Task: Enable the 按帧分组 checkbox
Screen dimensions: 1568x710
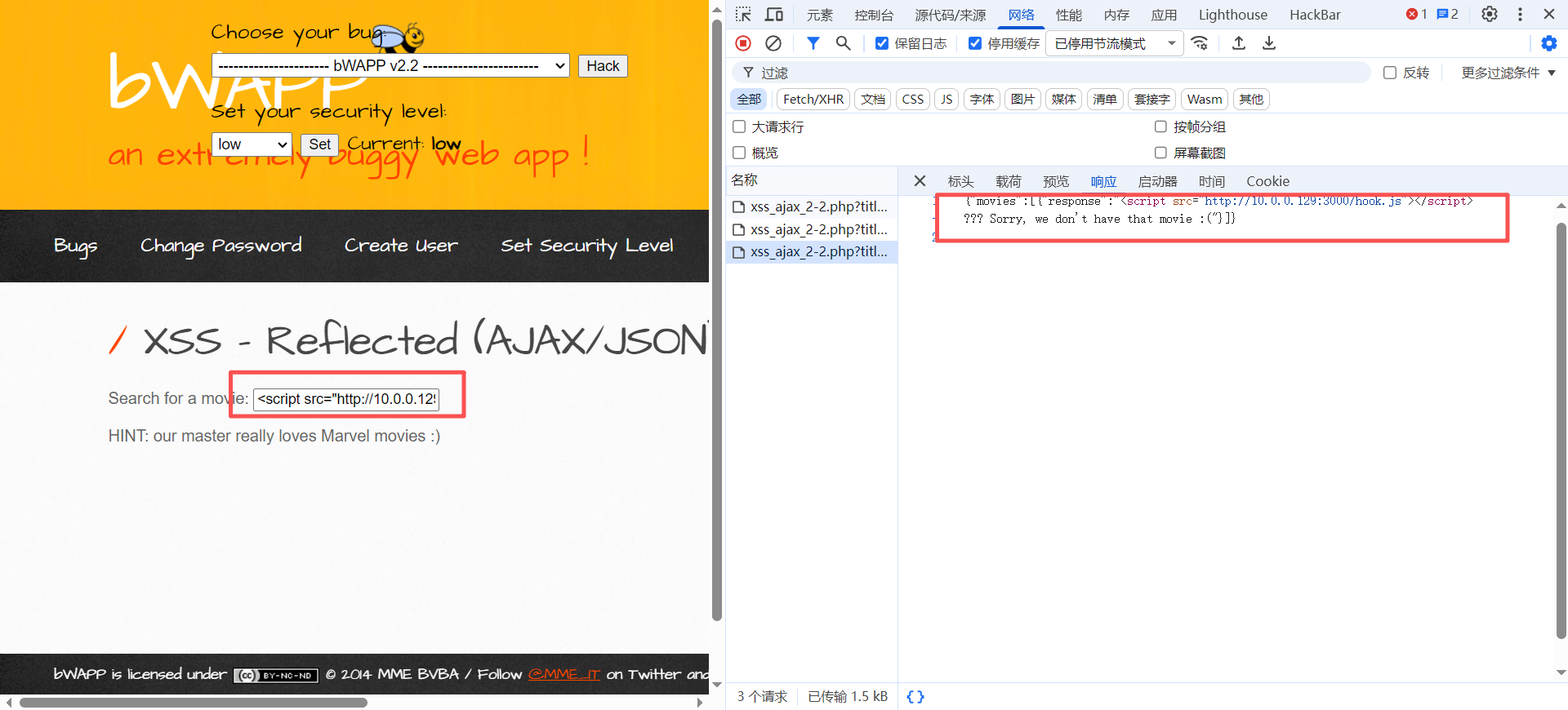Action: [x=1160, y=126]
